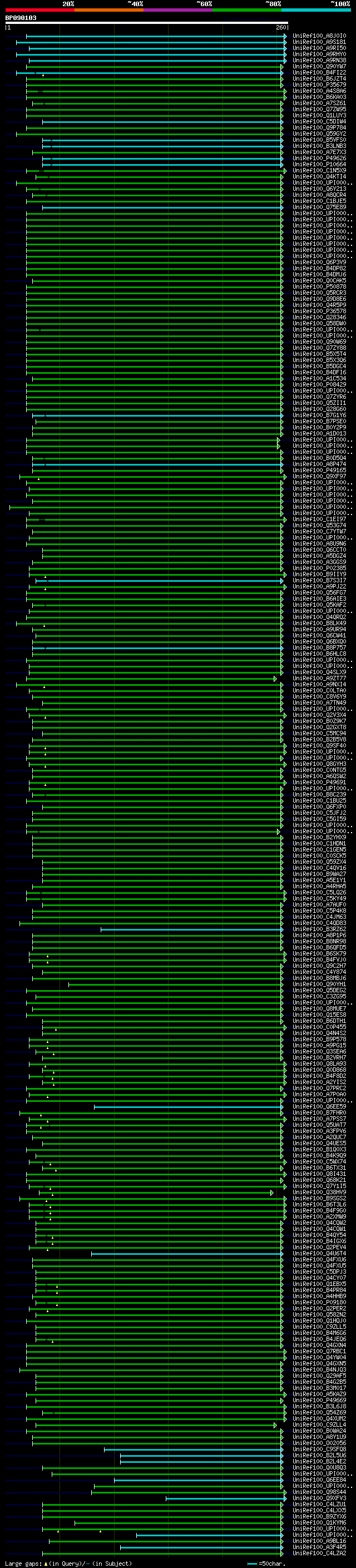Select hit UniRef100_Q6Y213
Viewport: 356px width, 1568px height.
pyautogui.click(x=319, y=189)
